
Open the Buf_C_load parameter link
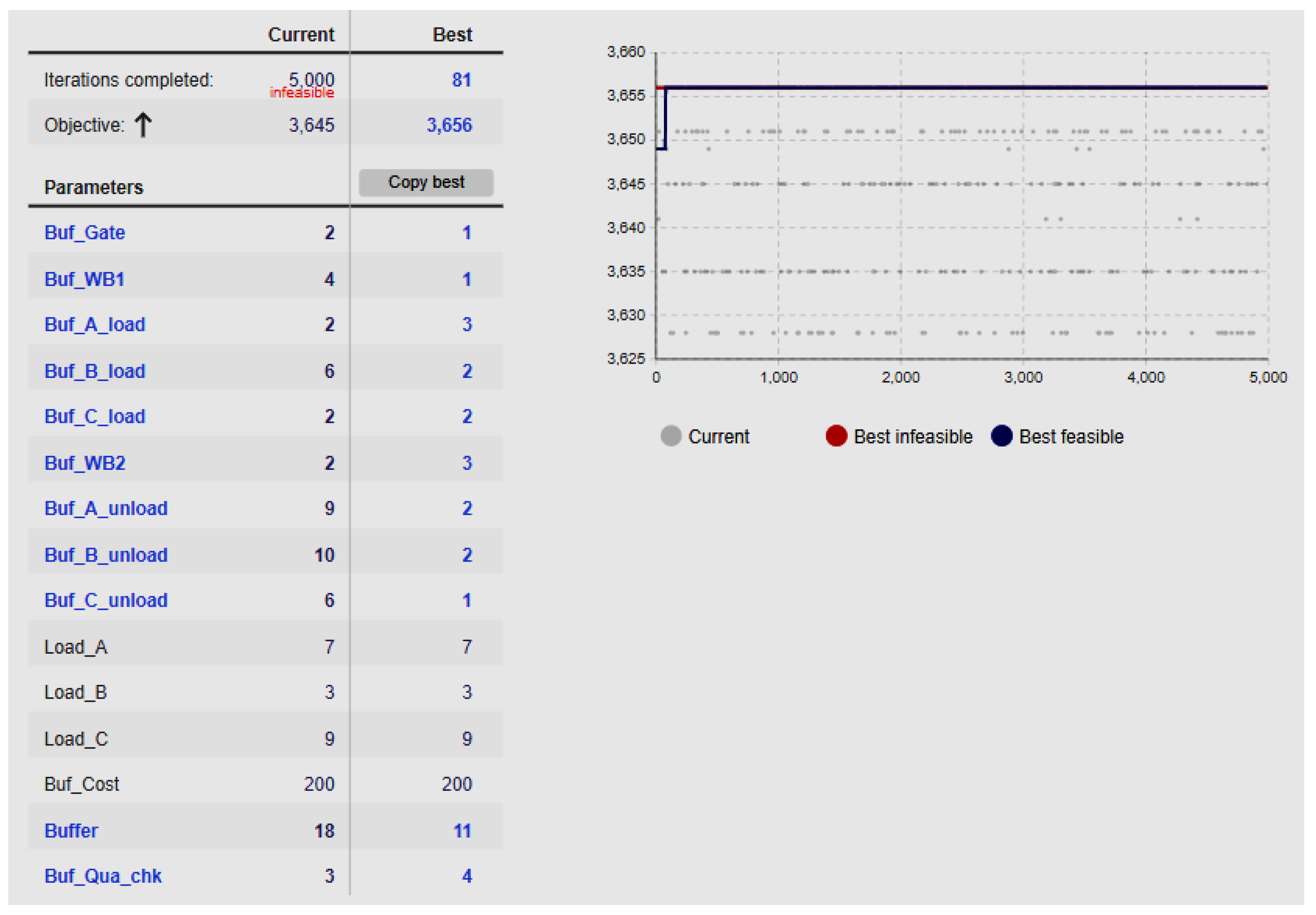coord(95,416)
